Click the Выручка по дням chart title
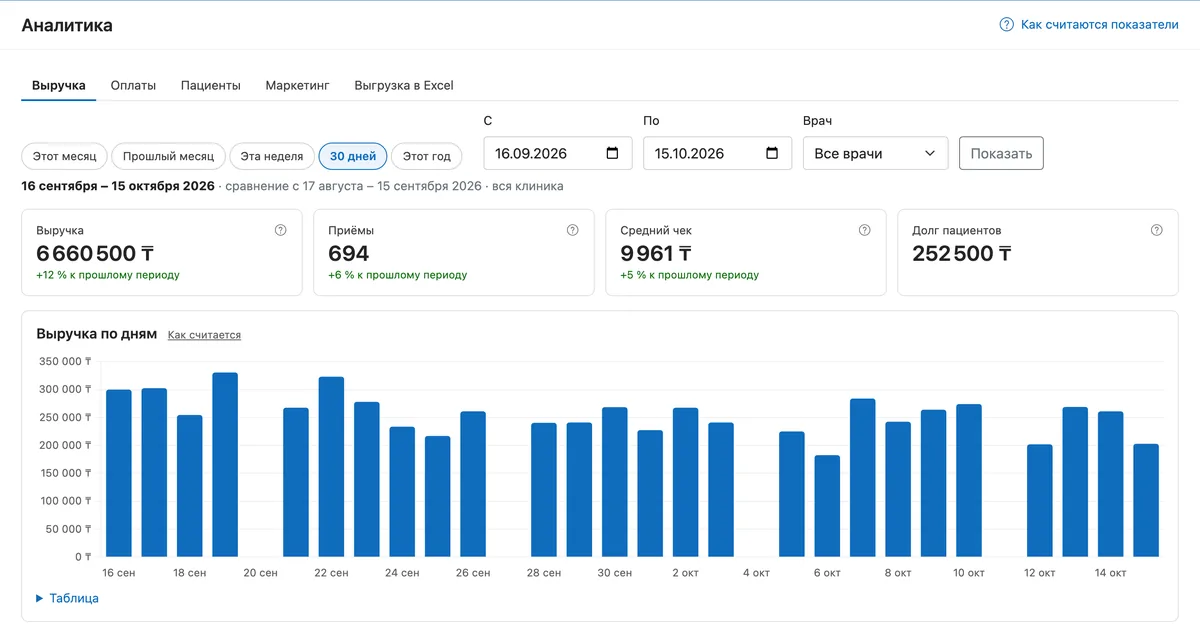1200x636 pixels. [x=96, y=334]
